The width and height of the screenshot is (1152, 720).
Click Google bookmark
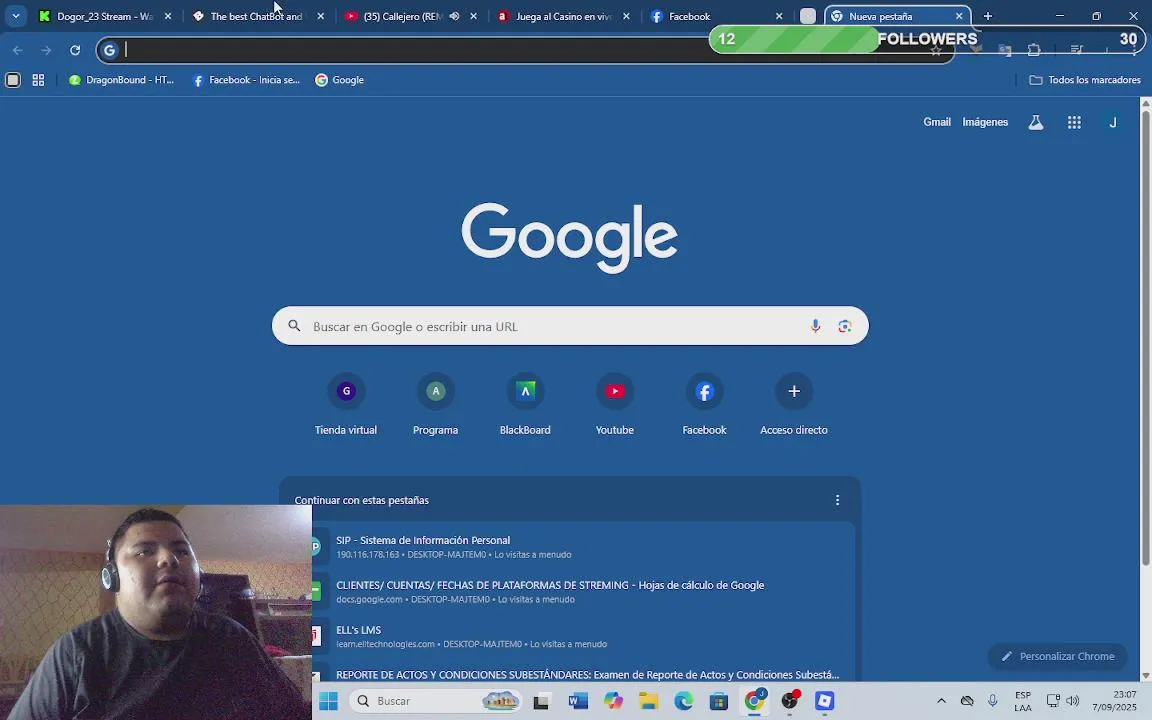pyautogui.click(x=339, y=80)
